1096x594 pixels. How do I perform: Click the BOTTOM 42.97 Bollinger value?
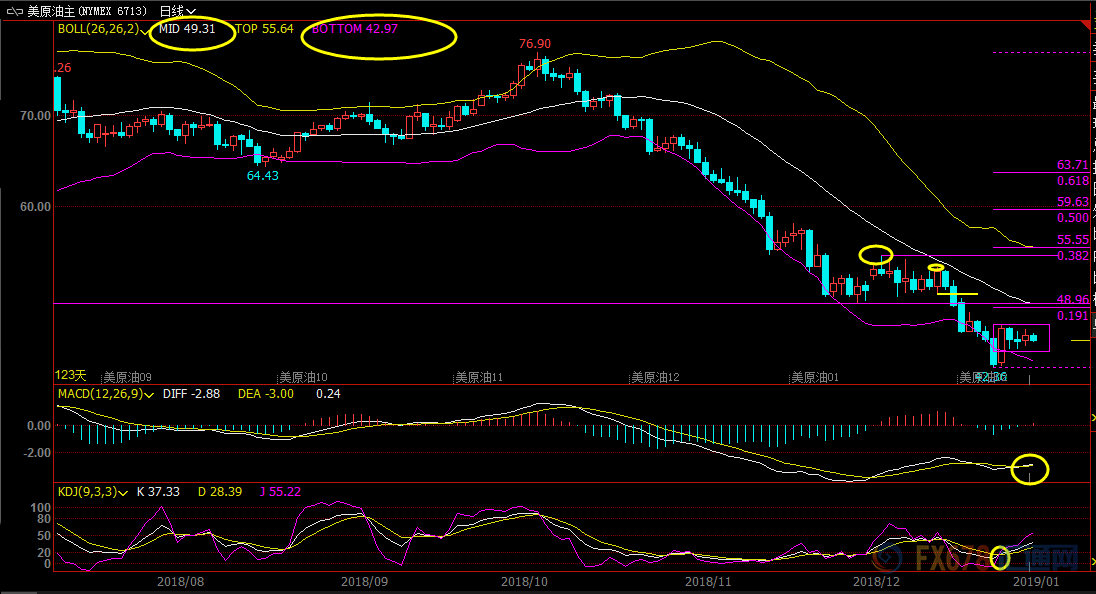pos(354,29)
